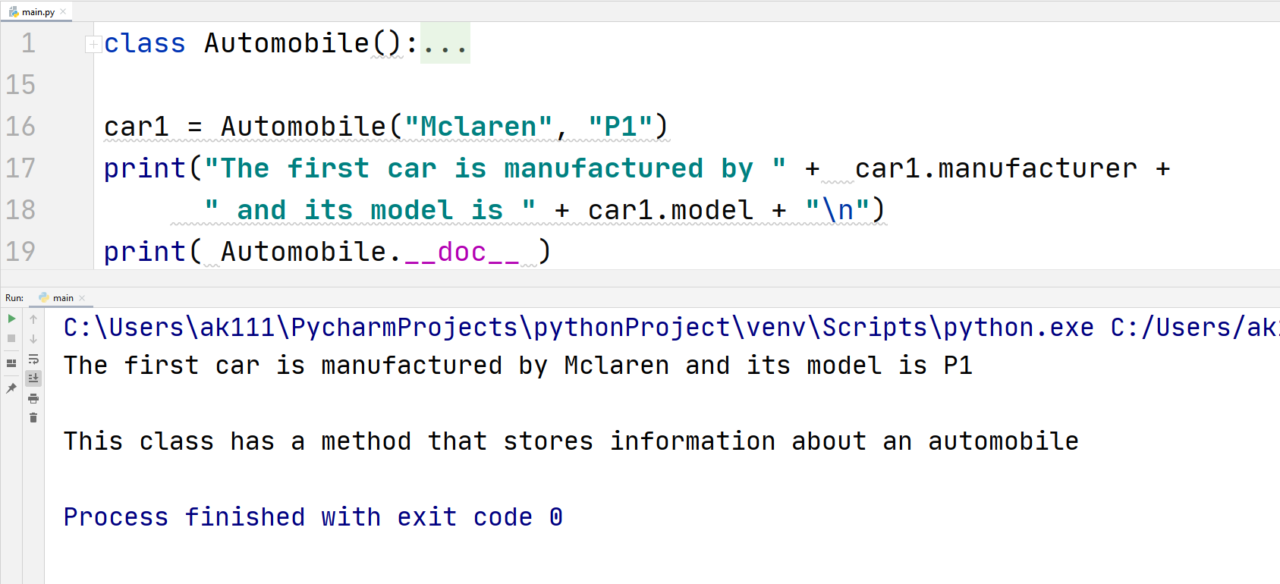This screenshot has width=1280, height=584.
Task: Click the green run arrow in the Run panel
Action: pyautogui.click(x=11, y=319)
